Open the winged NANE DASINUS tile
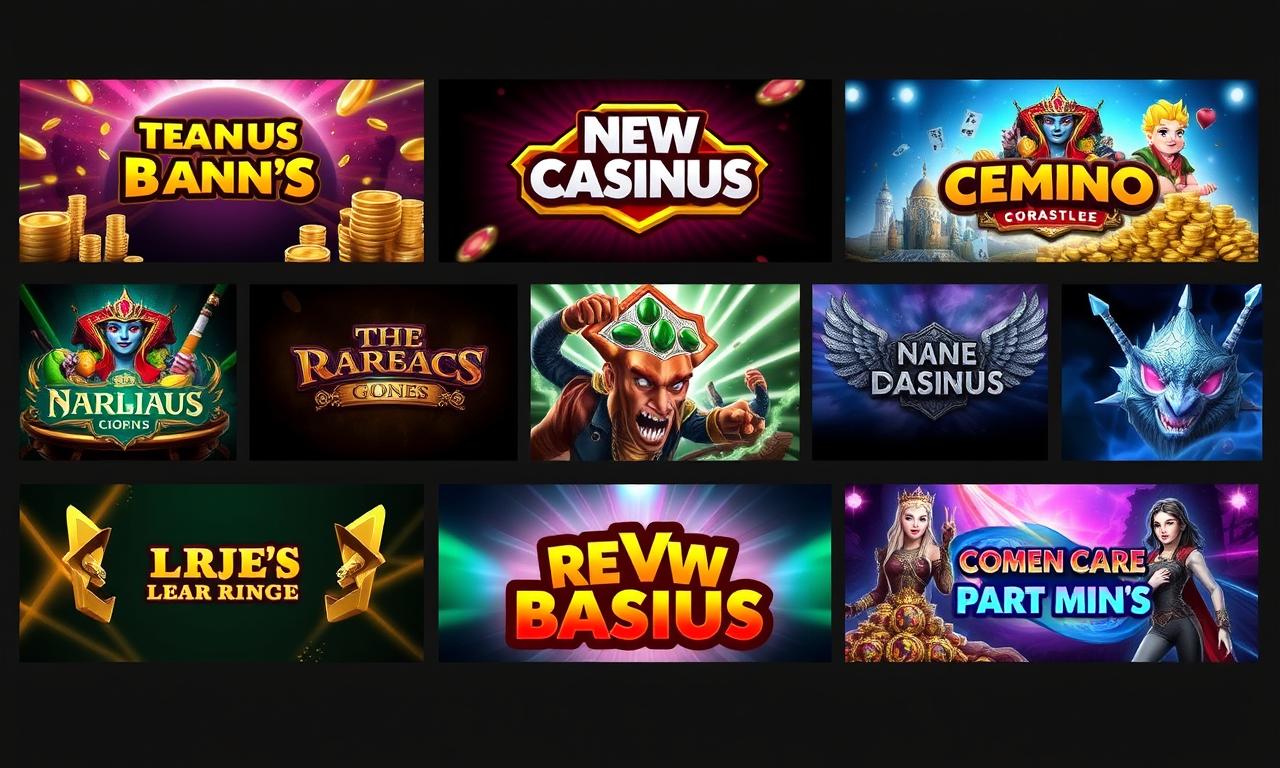The width and height of the screenshot is (1280, 768). point(930,372)
